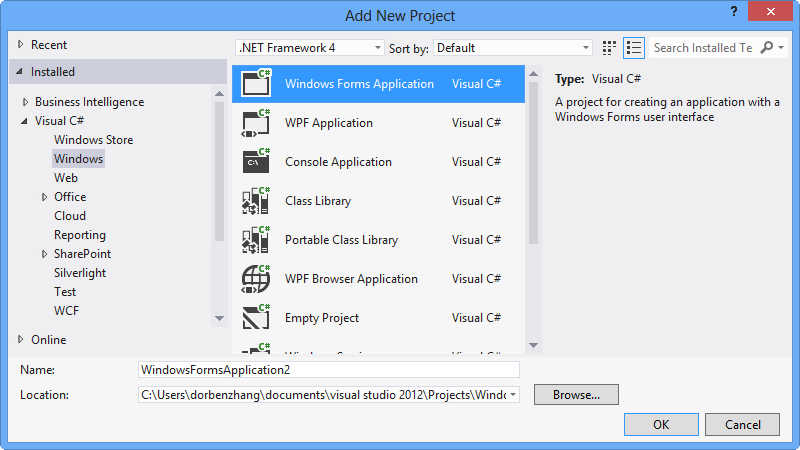Choose the Empty Project template name
This screenshot has height=450, width=800.
322,318
